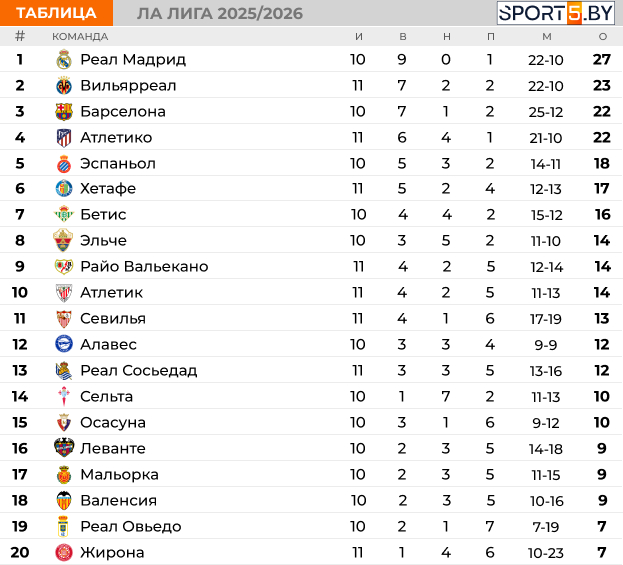Viewport: 623px width, 565px height.
Task: Click the КОМАНДА column header
Action: (x=80, y=36)
